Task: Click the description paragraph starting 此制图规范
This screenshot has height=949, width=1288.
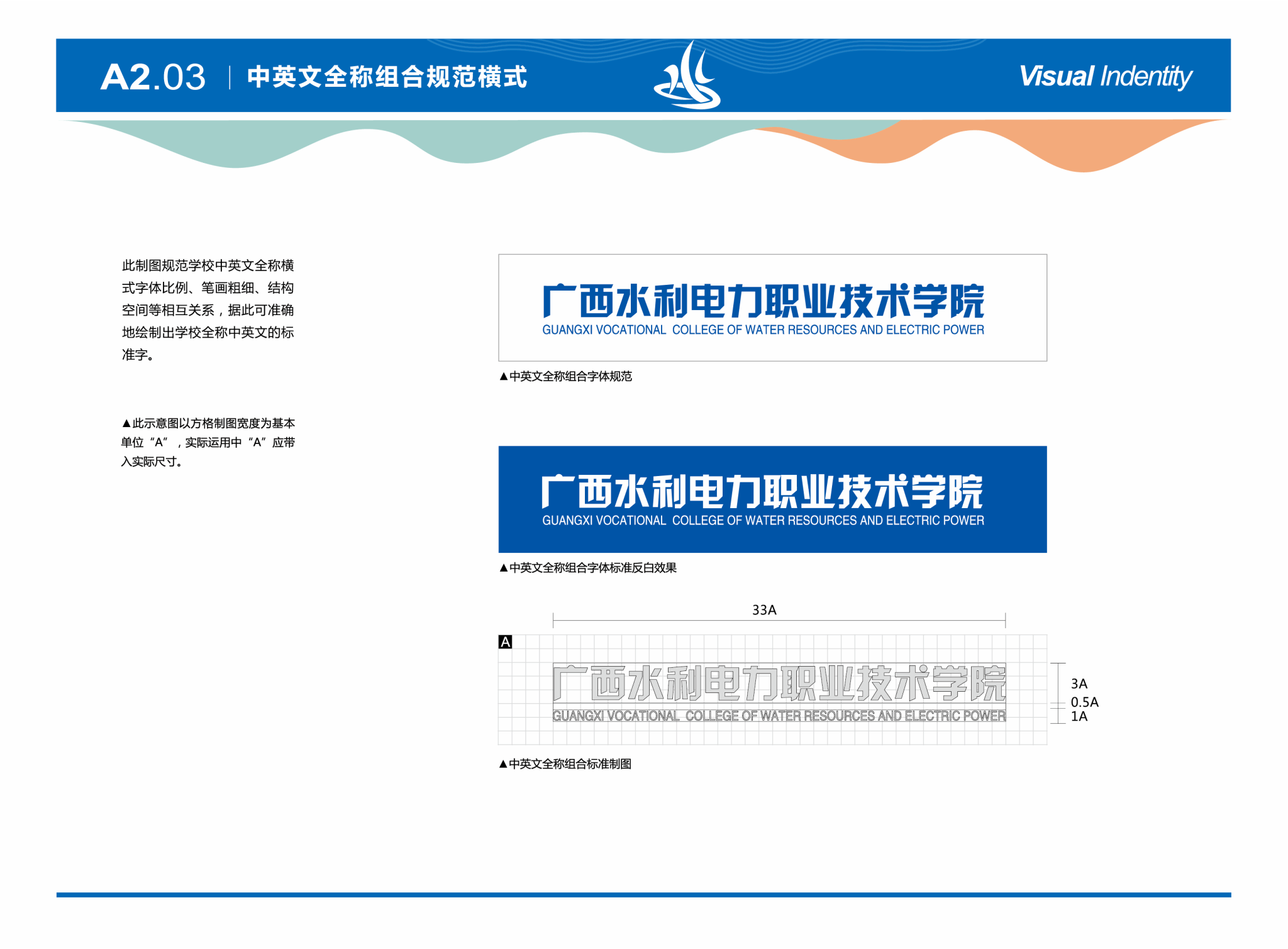Action: [208, 309]
